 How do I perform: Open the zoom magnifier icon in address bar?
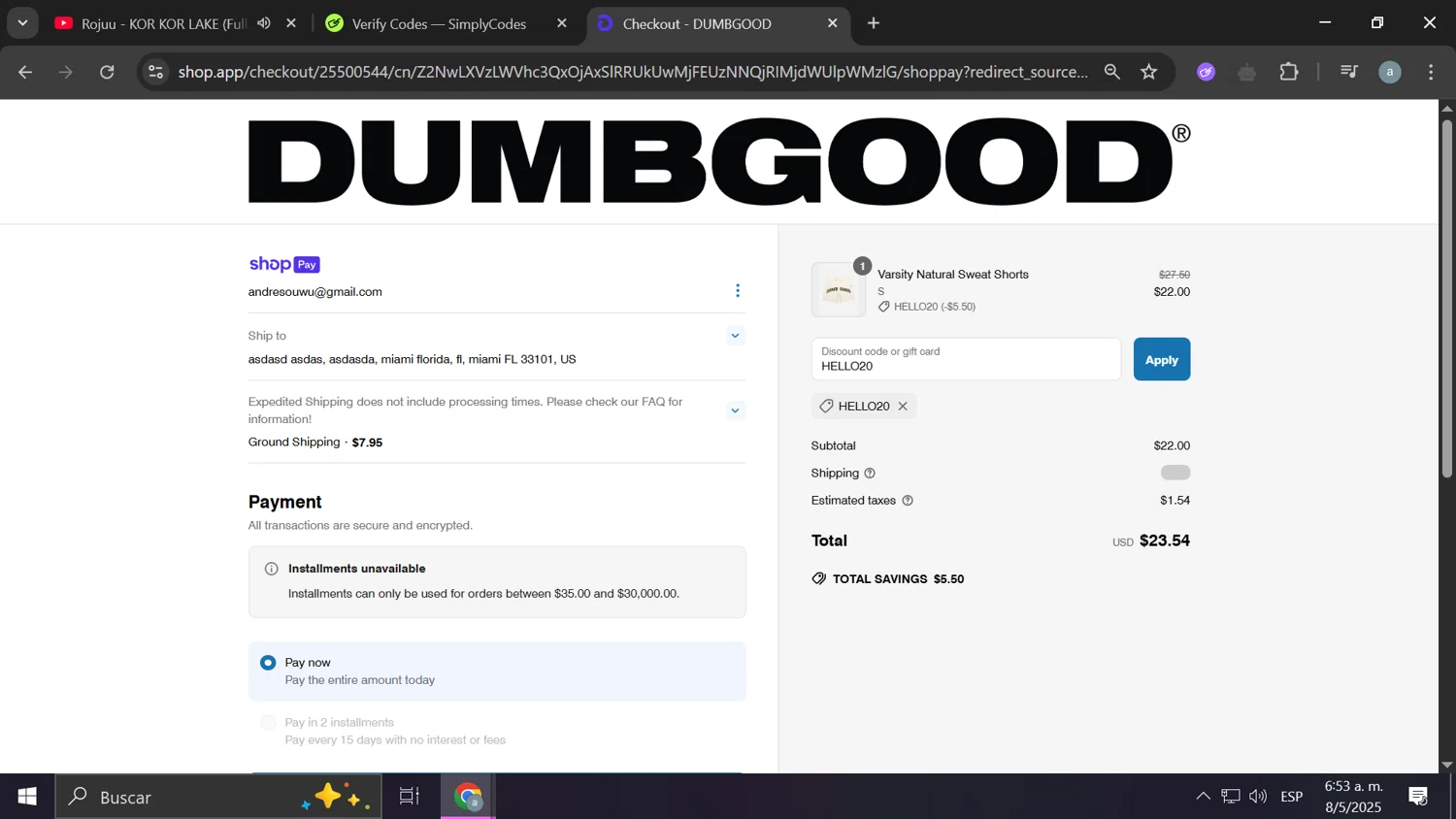click(1112, 72)
